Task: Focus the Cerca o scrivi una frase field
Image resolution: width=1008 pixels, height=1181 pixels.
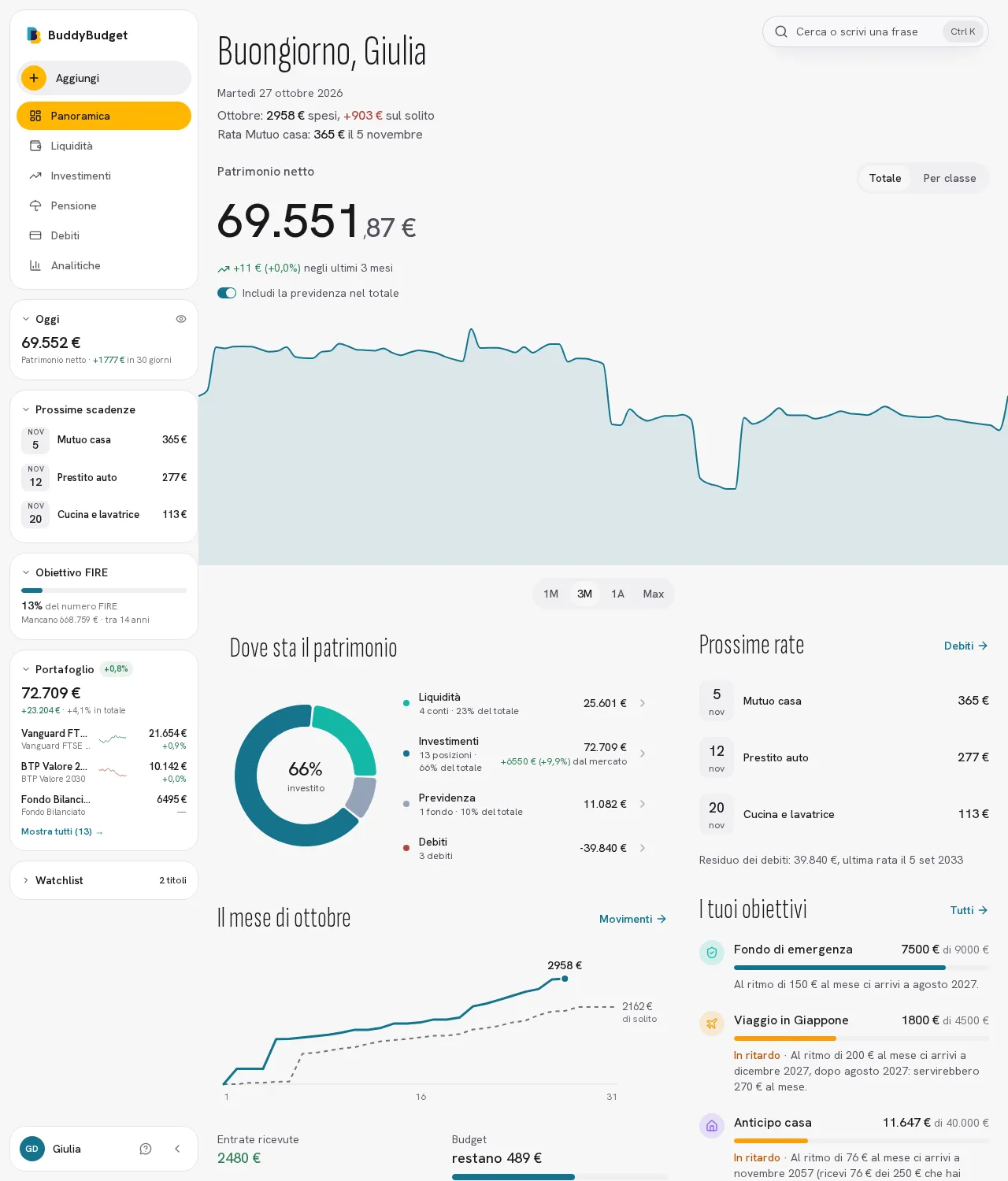Action: (x=876, y=31)
